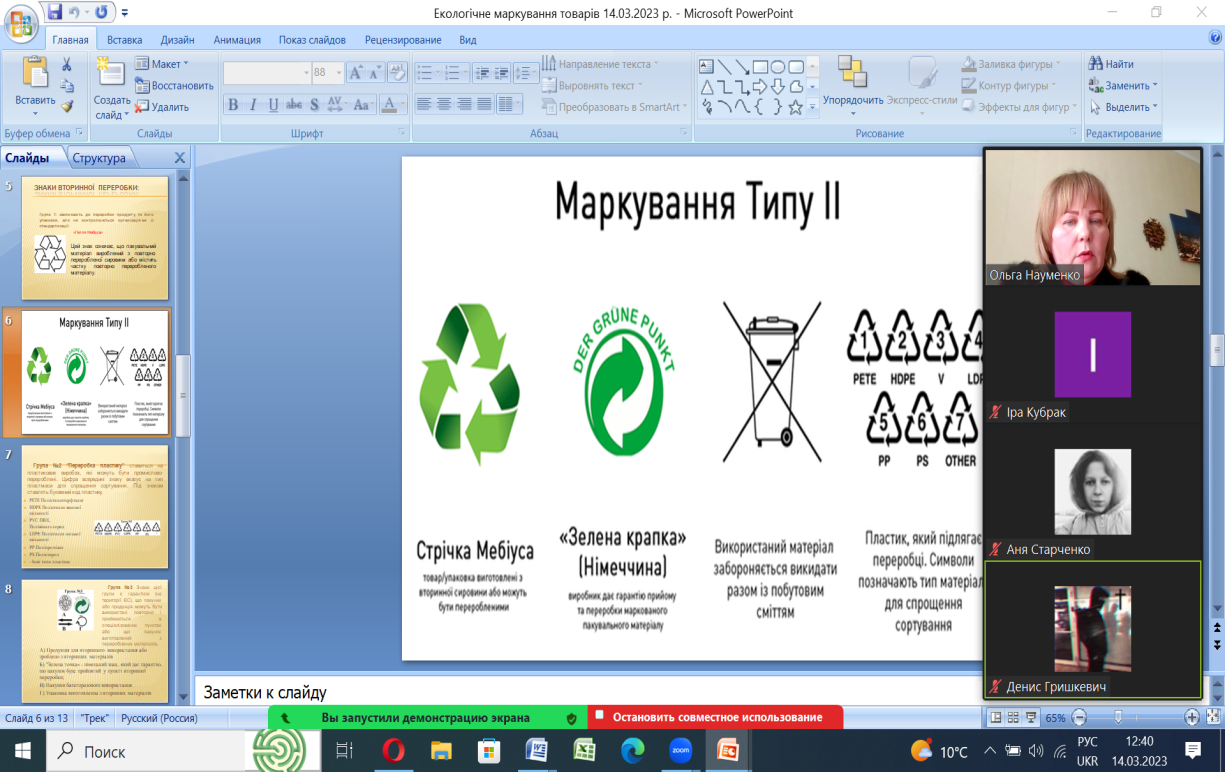Screen dimensions: 1225x772
Task: Select the five-point star shape
Action: point(795,106)
